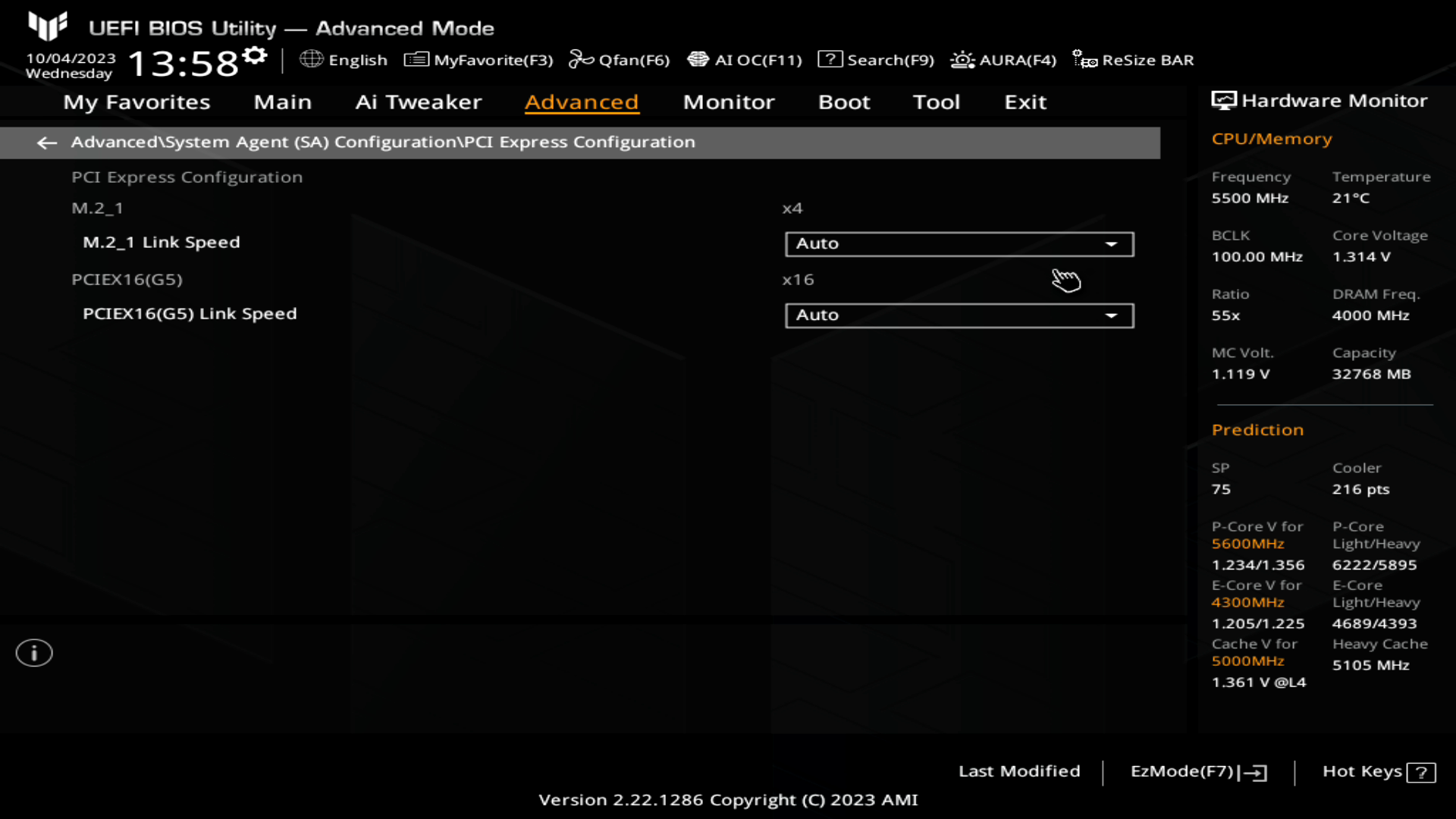Click the 21°C temperature value
Image resolution: width=1456 pixels, height=819 pixels.
(1351, 198)
